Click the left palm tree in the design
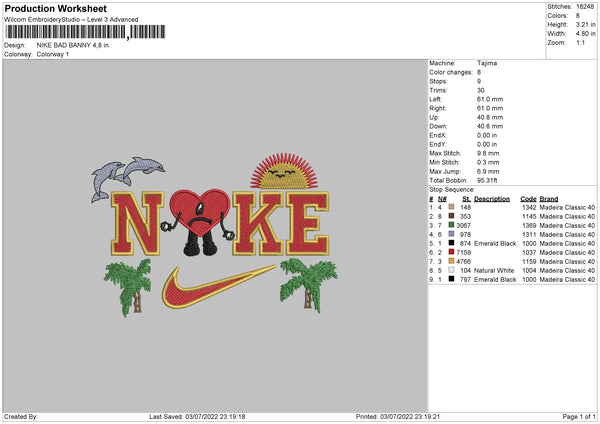The width and height of the screenshot is (600, 424). click(x=128, y=287)
